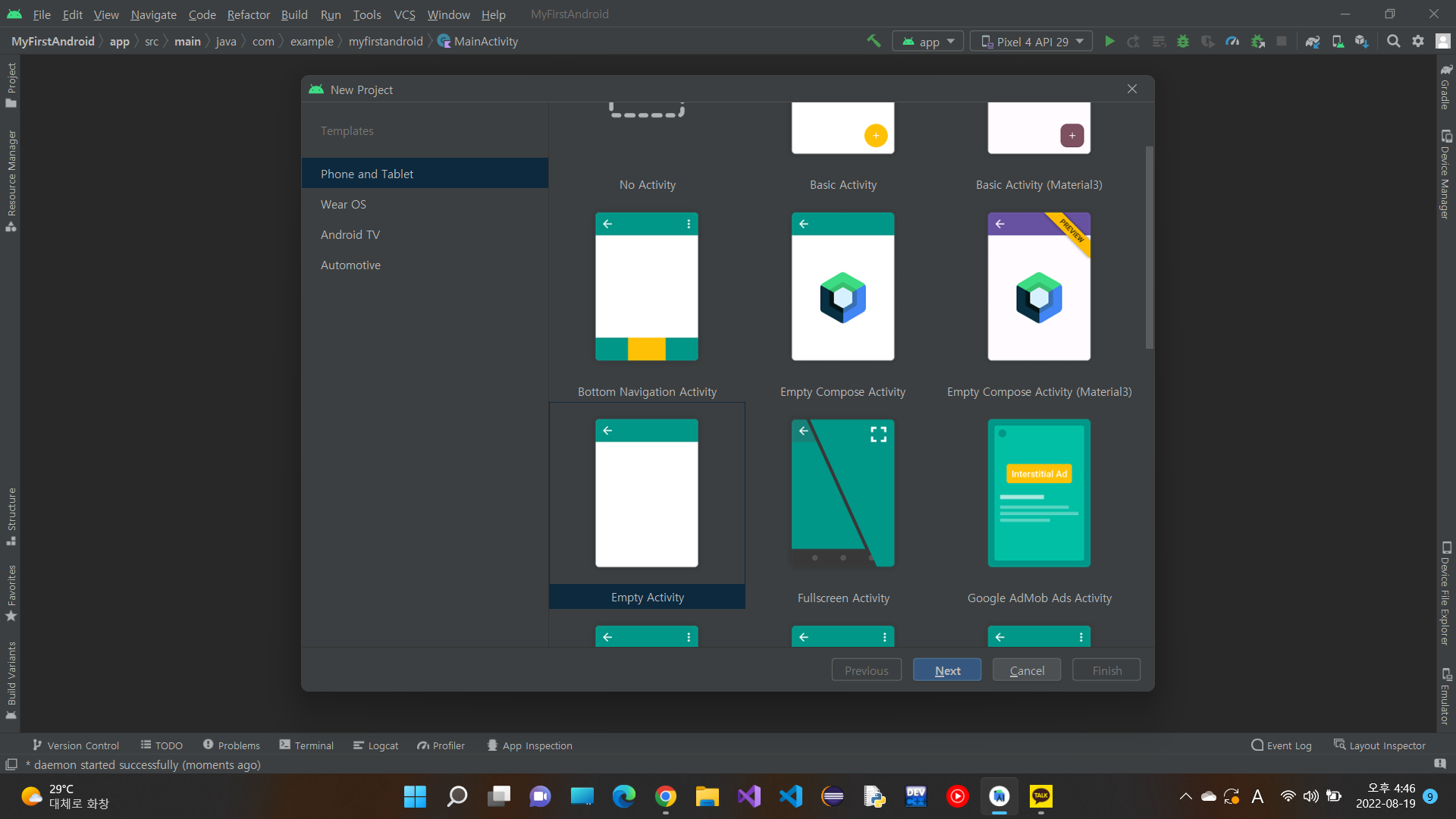Open the AVD Device Manager toolbar icon
This screenshot has width=1456, height=819.
[1338, 42]
